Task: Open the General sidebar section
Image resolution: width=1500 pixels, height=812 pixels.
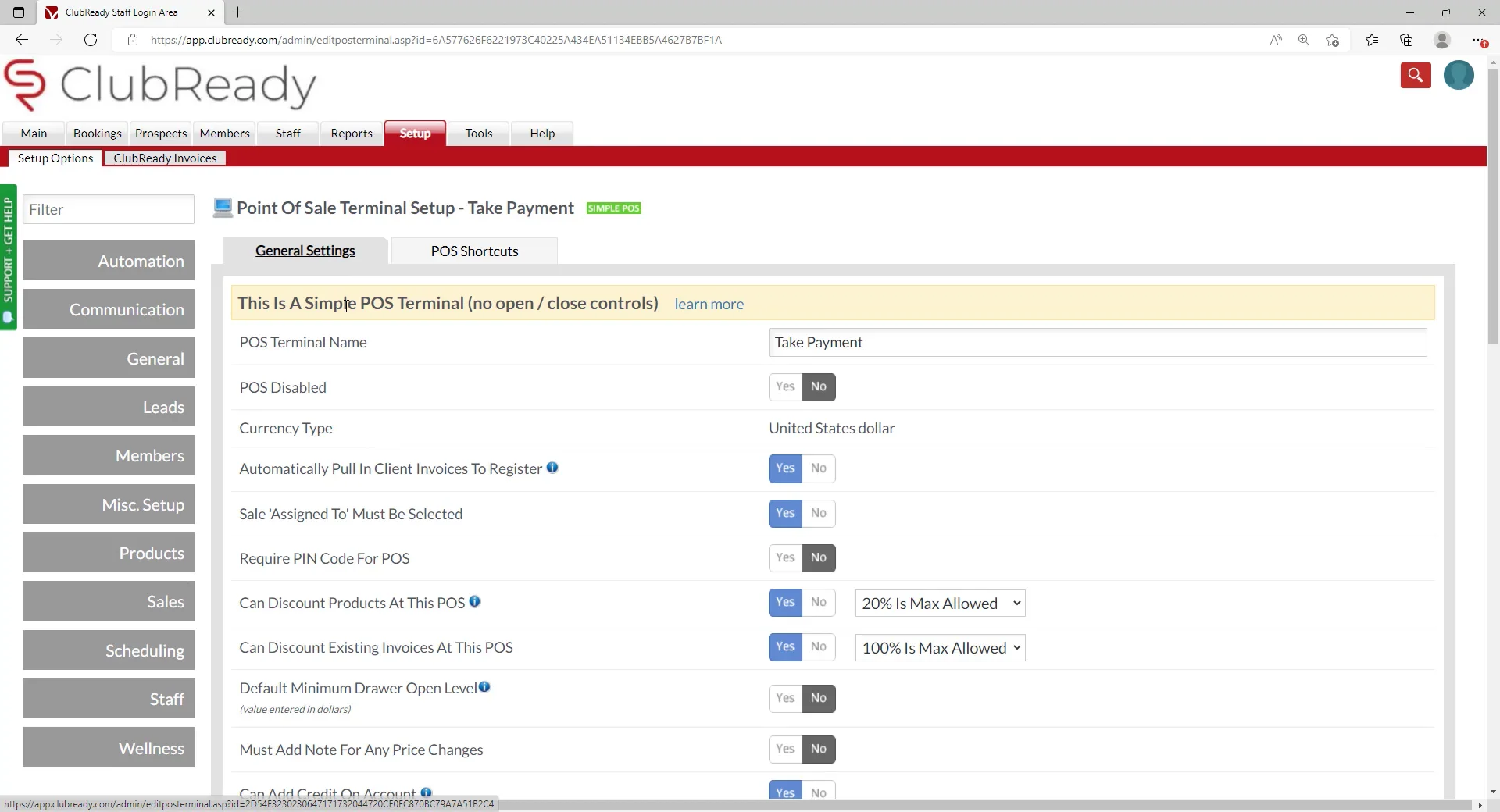Action: pos(109,358)
